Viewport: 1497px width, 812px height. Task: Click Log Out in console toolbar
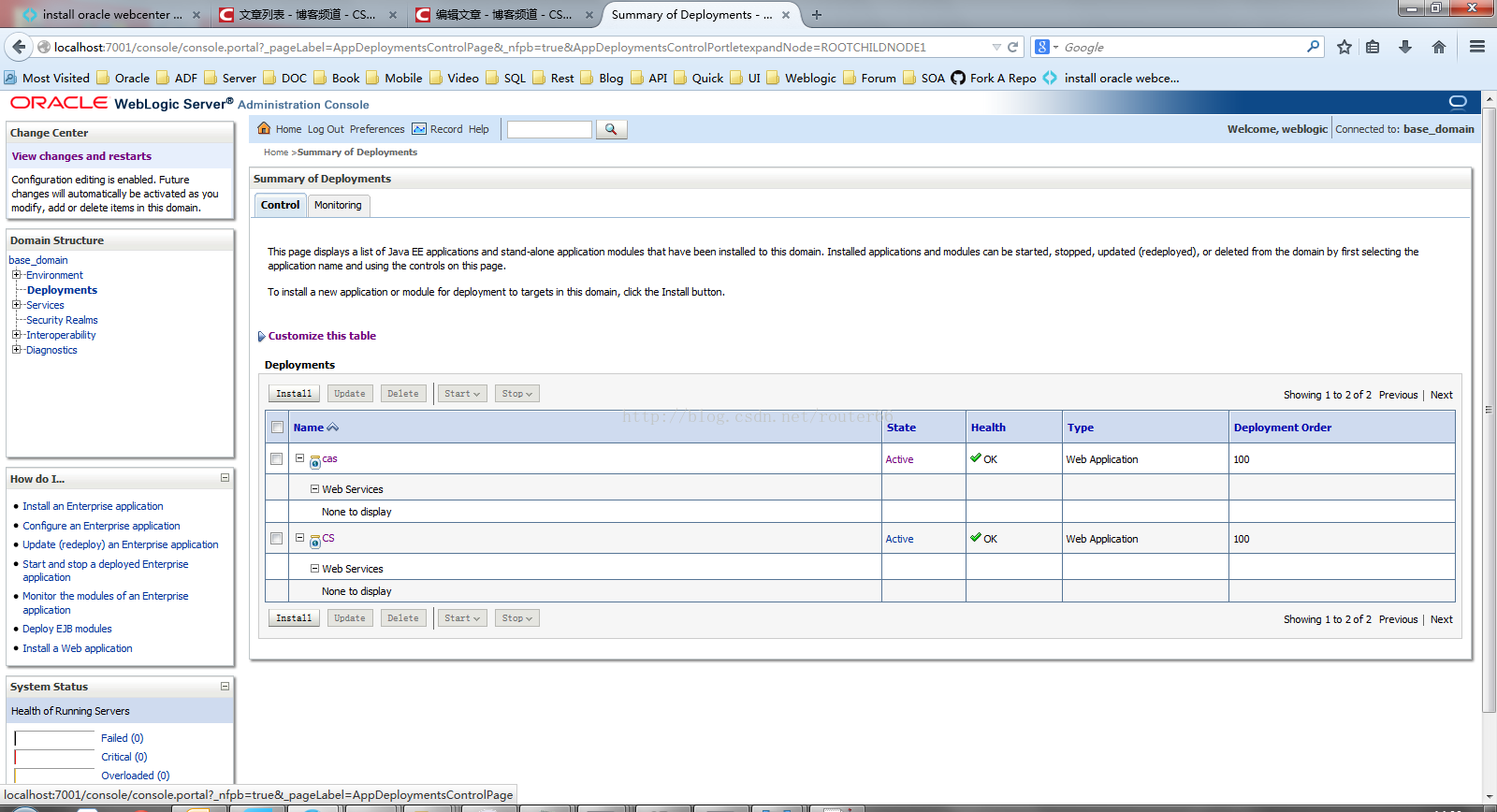point(326,129)
